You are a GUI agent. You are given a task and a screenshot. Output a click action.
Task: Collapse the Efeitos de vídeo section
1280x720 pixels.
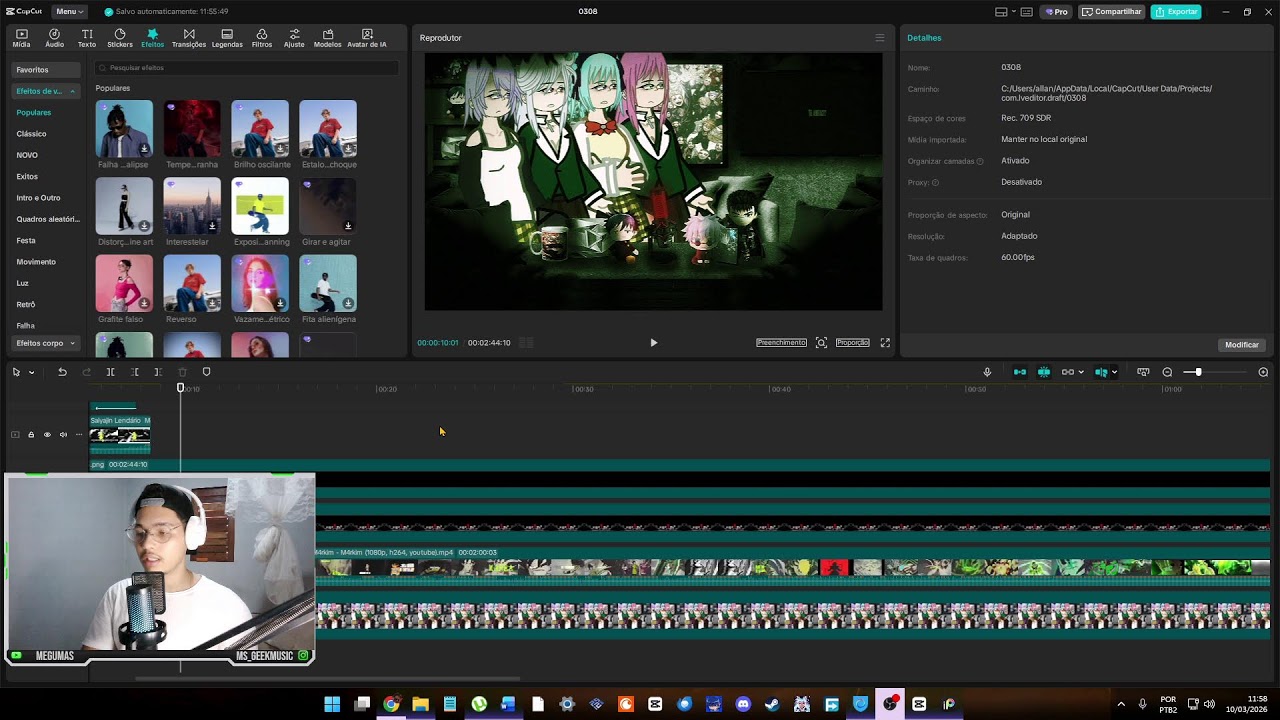45,91
